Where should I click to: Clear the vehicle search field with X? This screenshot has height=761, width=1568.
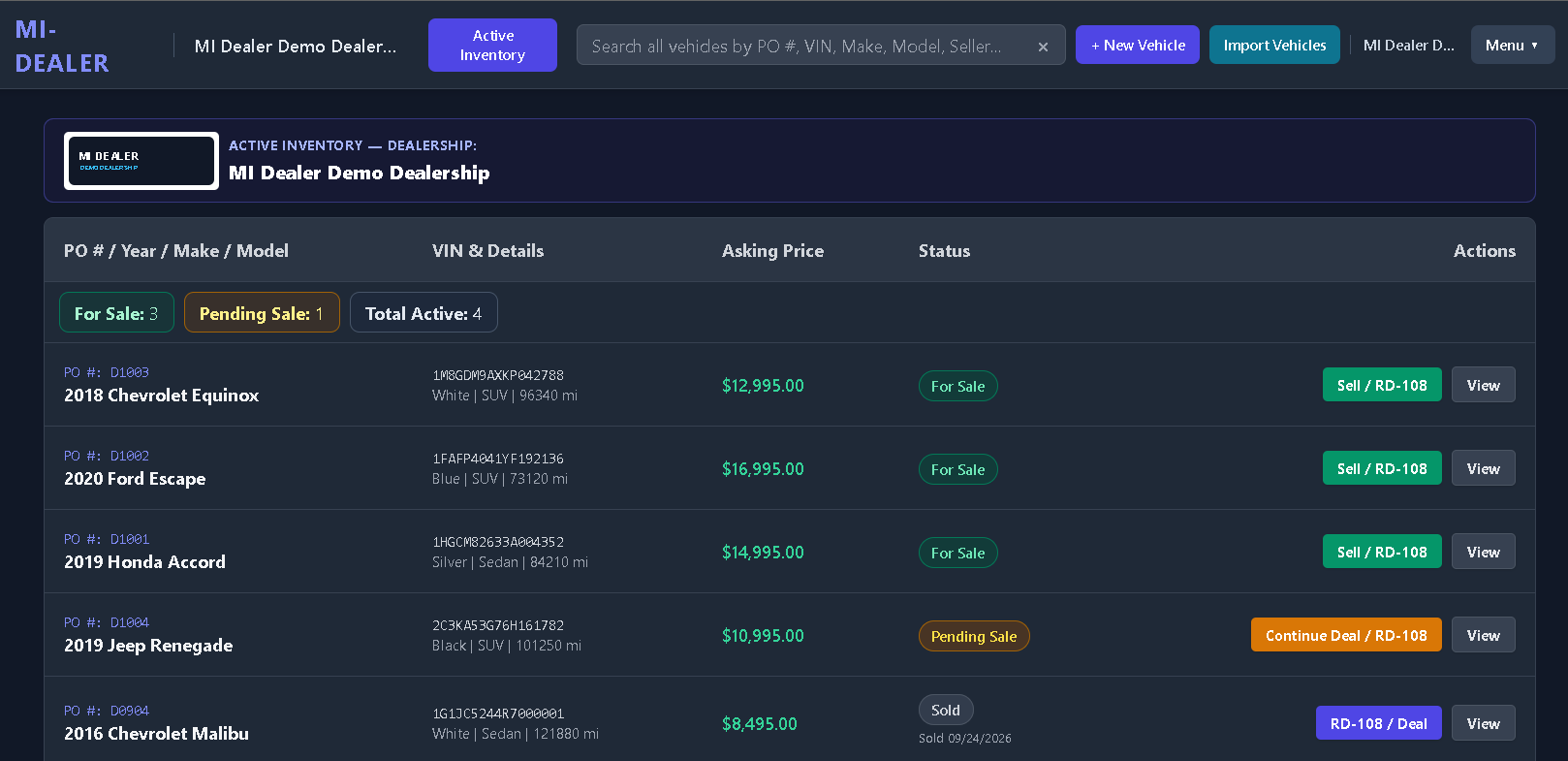1043,47
